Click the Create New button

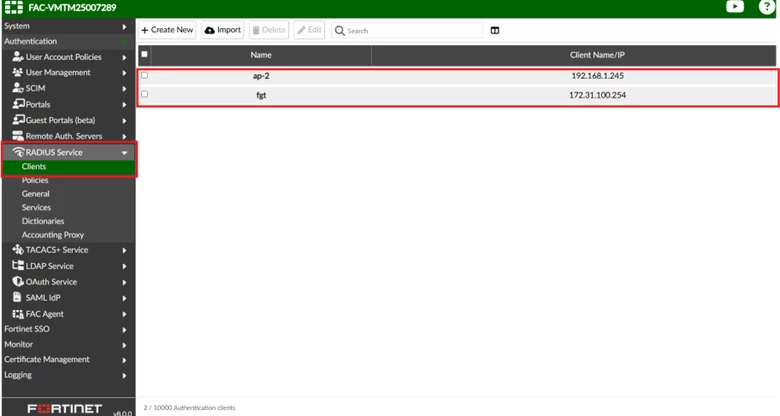point(167,30)
